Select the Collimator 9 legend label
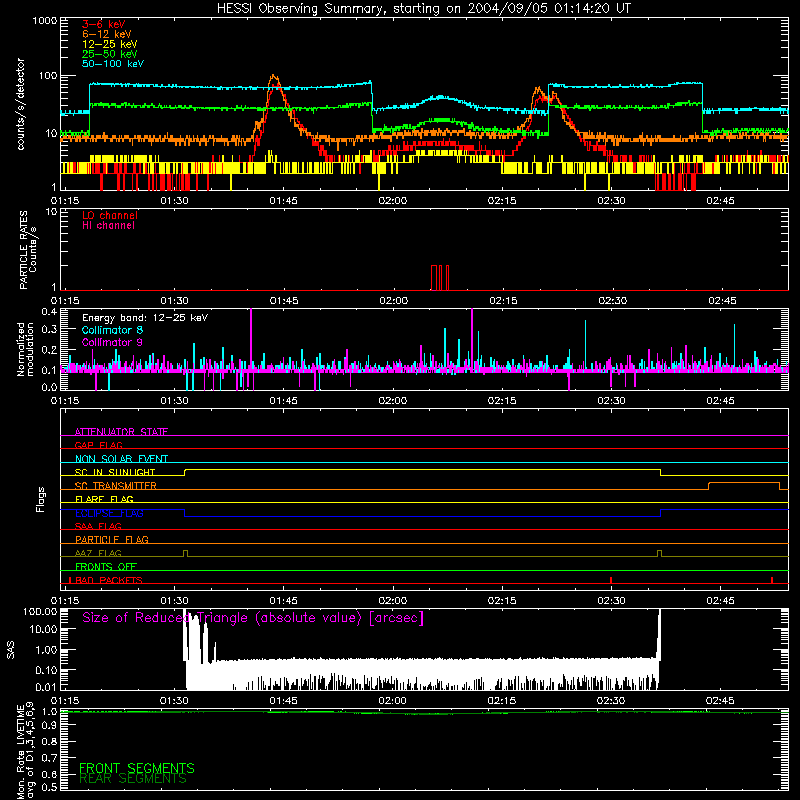The image size is (800, 800). (x=112, y=342)
